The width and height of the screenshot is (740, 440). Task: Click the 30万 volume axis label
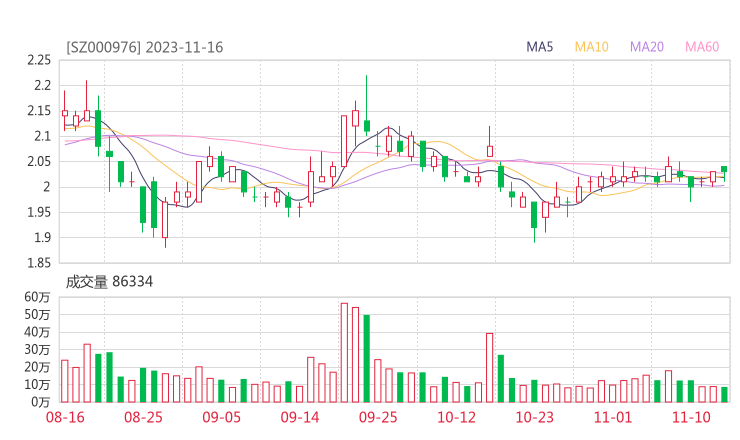tap(37, 349)
